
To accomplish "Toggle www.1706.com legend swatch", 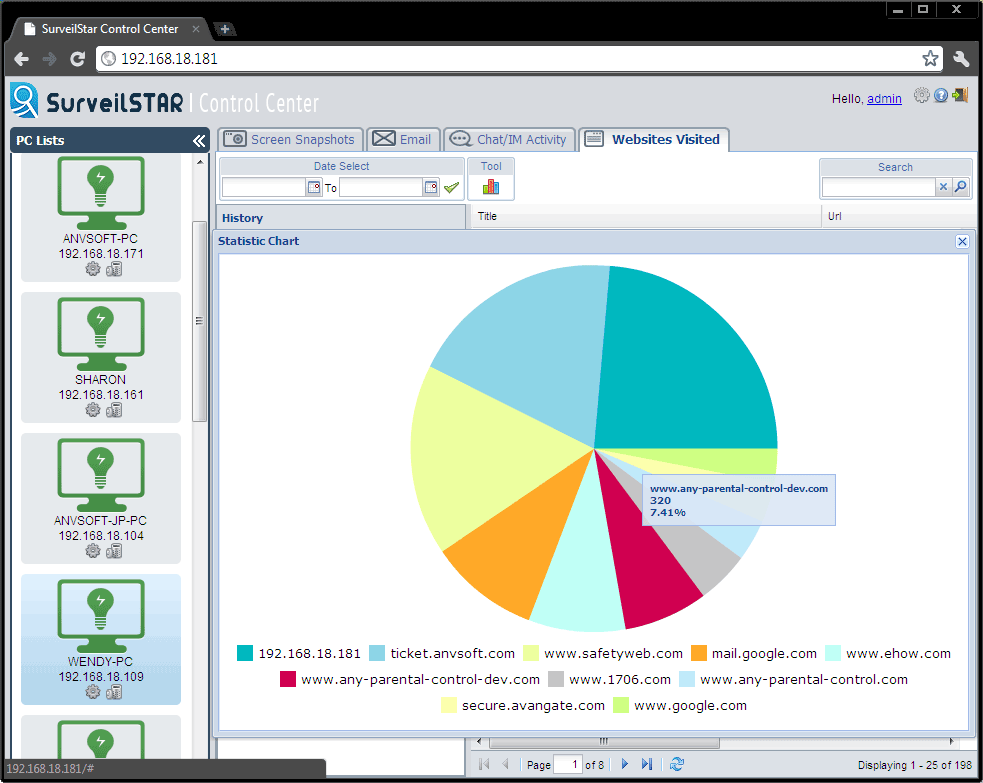I will 556,680.
